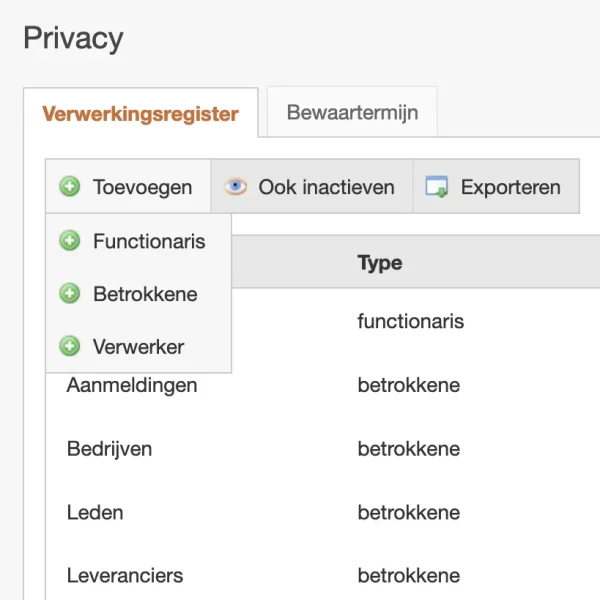Open the Leveranciers entry
Image resolution: width=600 pixels, height=600 pixels.
click(x=125, y=576)
